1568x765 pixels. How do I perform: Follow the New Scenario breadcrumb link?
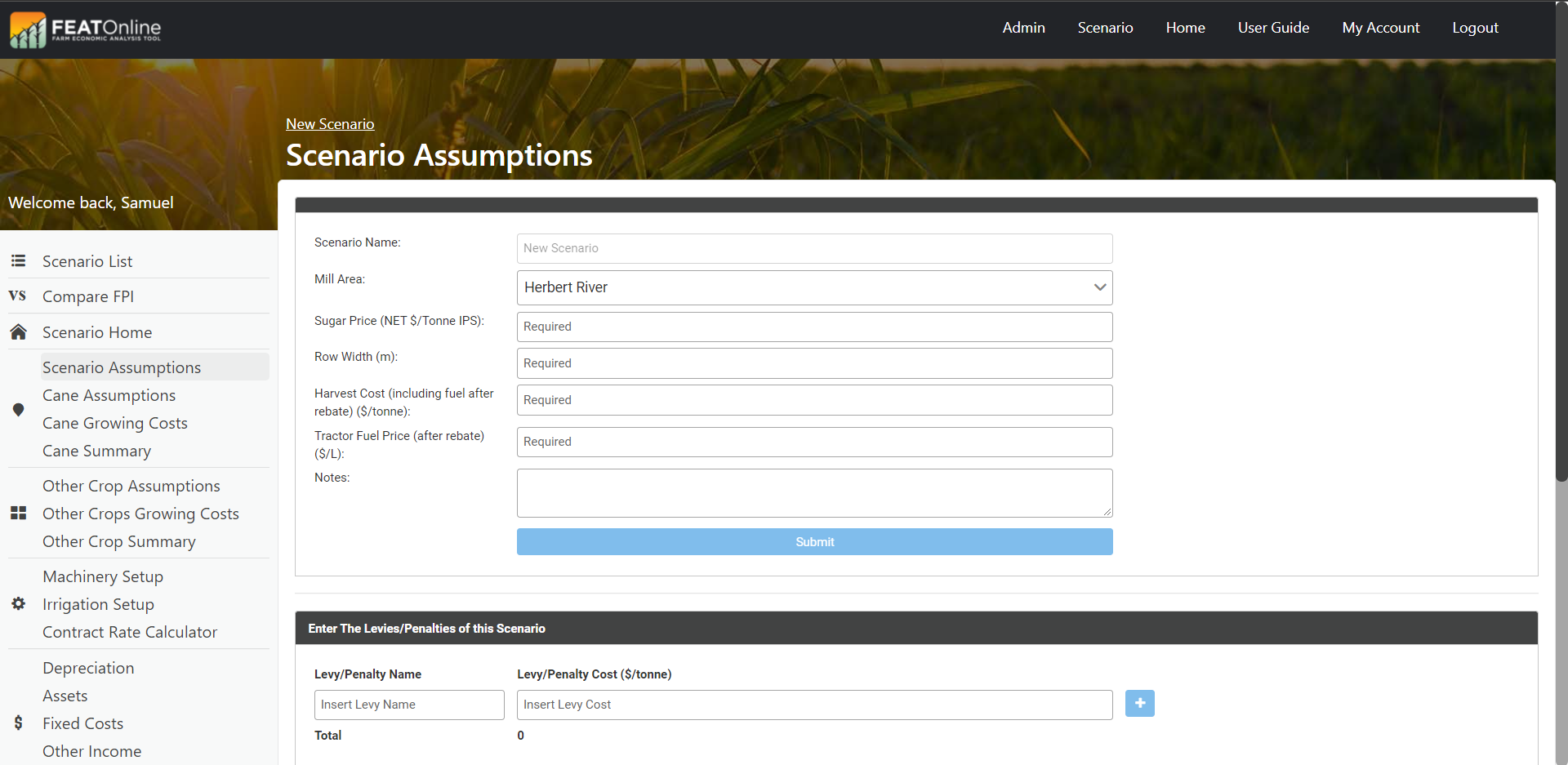click(x=330, y=124)
